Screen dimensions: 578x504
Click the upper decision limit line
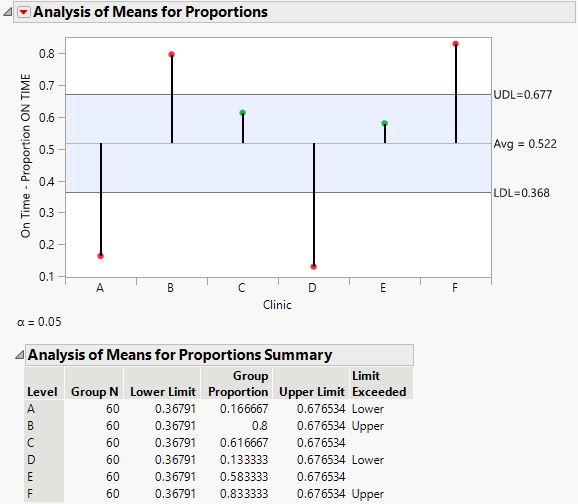[x=278, y=95]
